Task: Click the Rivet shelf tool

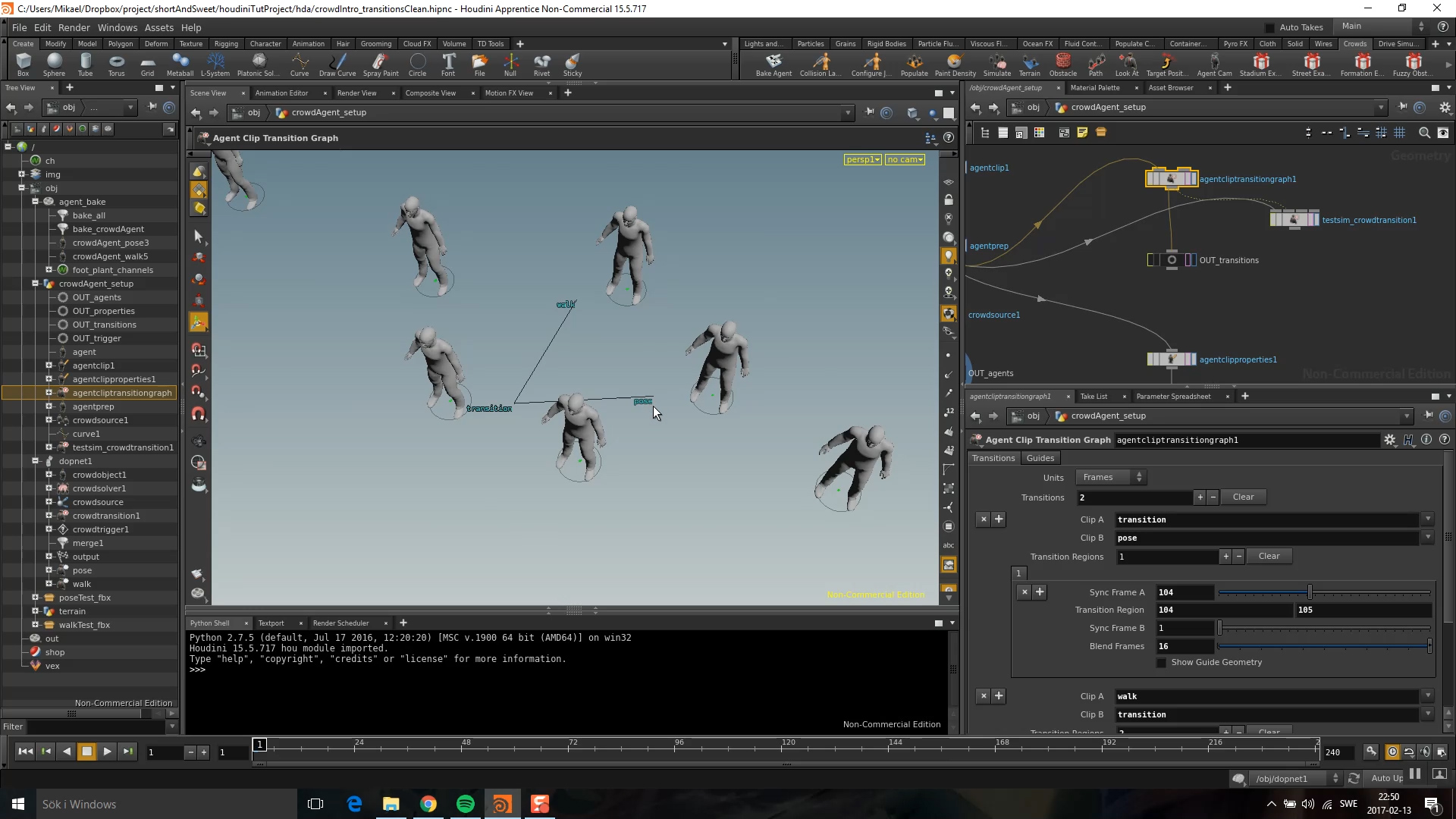Action: pyautogui.click(x=541, y=64)
